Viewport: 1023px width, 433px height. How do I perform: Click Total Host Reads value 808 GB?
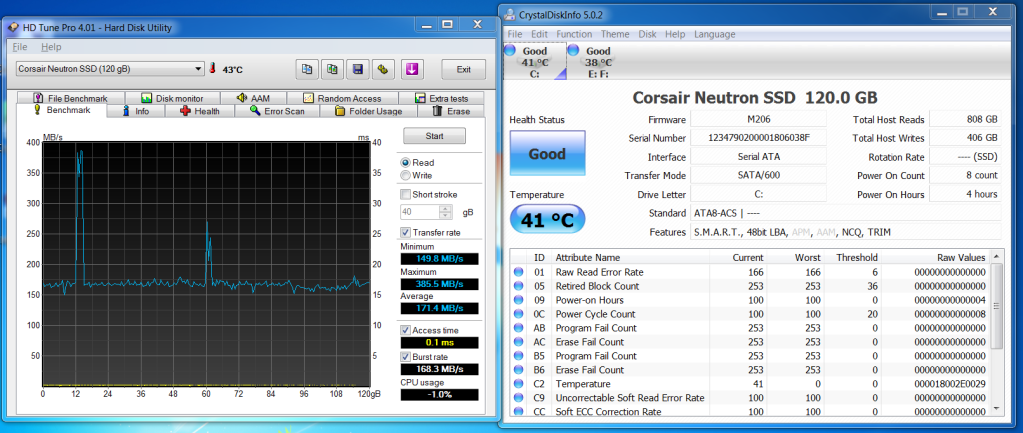(965, 119)
